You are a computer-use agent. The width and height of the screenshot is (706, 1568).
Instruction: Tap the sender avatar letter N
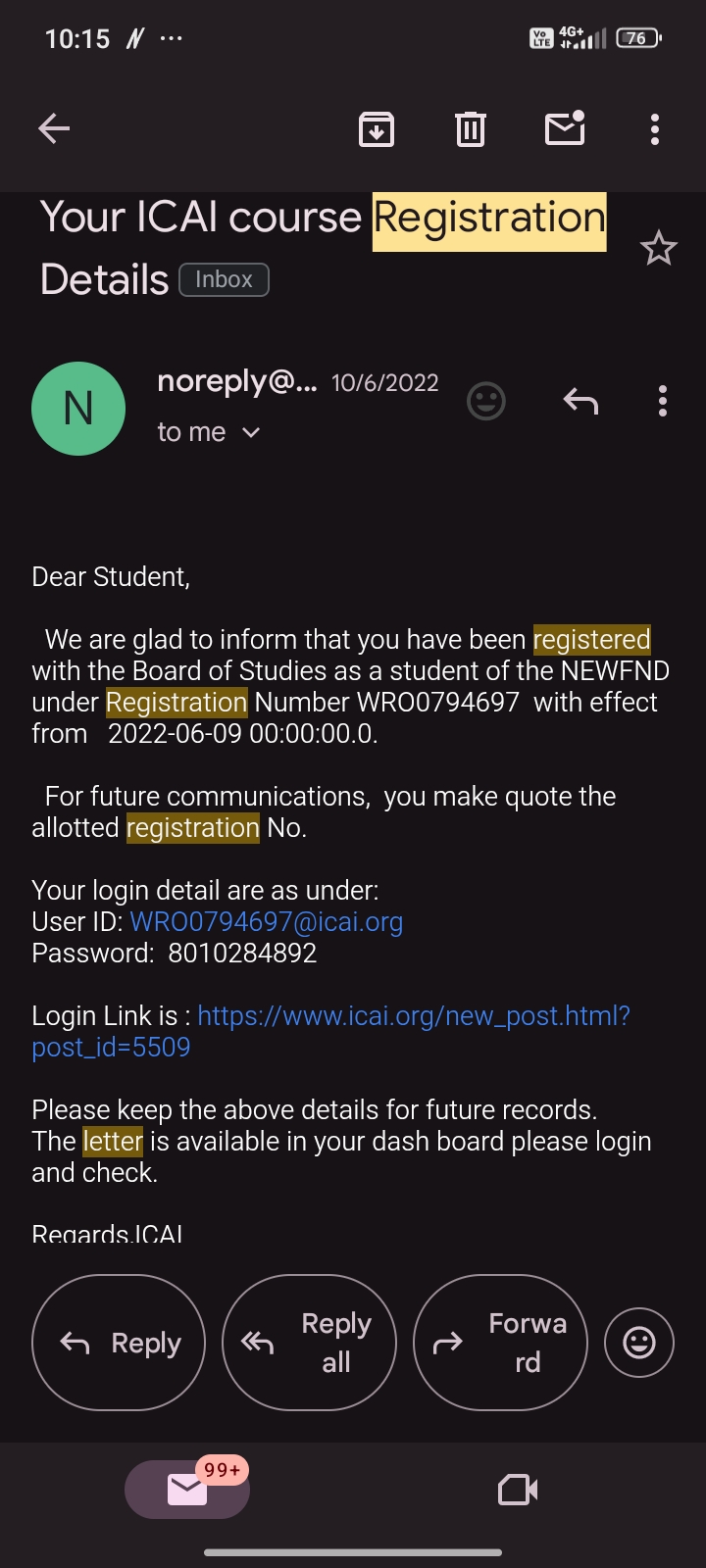click(78, 409)
